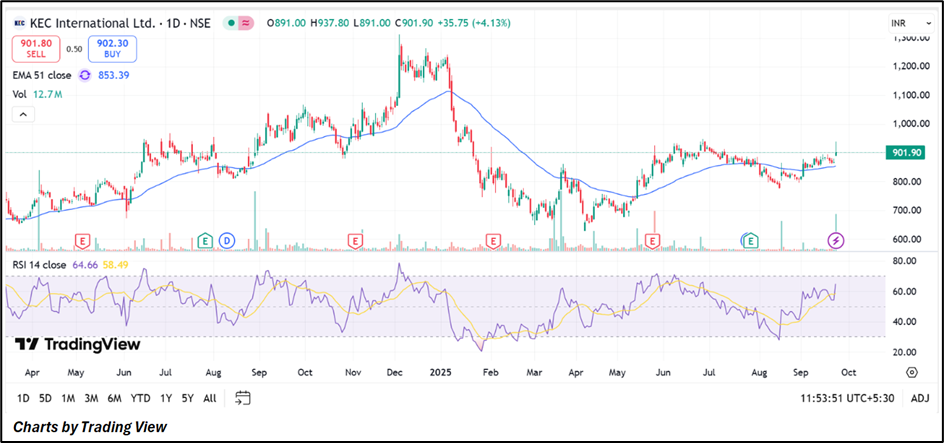Click the volume value 12.7M
944x443 pixels.
pyautogui.click(x=48, y=94)
